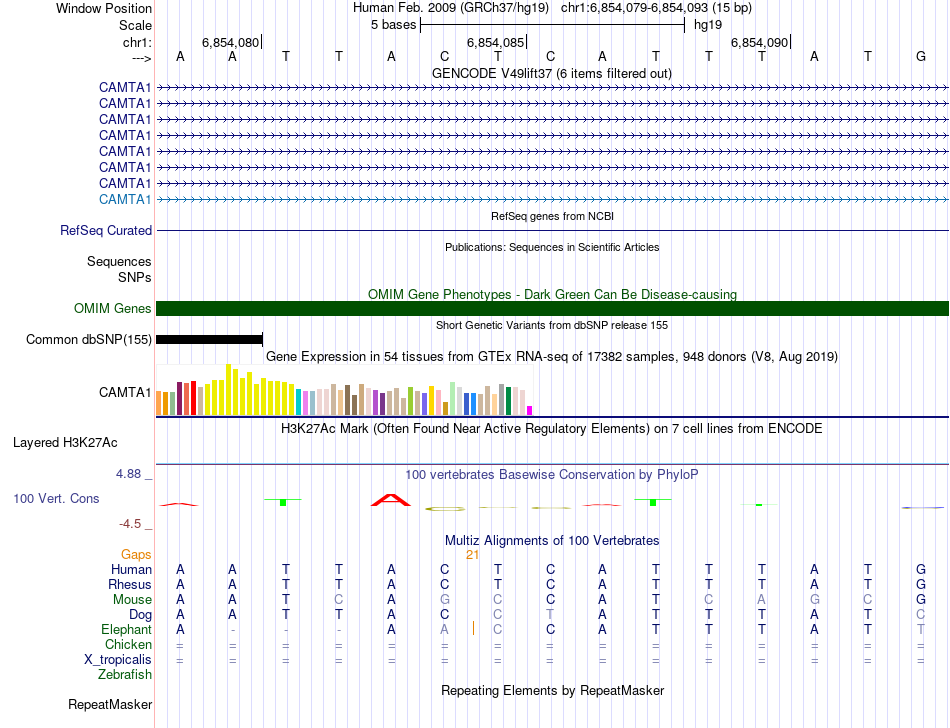Click the light blue CAMTA1 transcript label
This screenshot has width=950, height=728.
point(125,199)
